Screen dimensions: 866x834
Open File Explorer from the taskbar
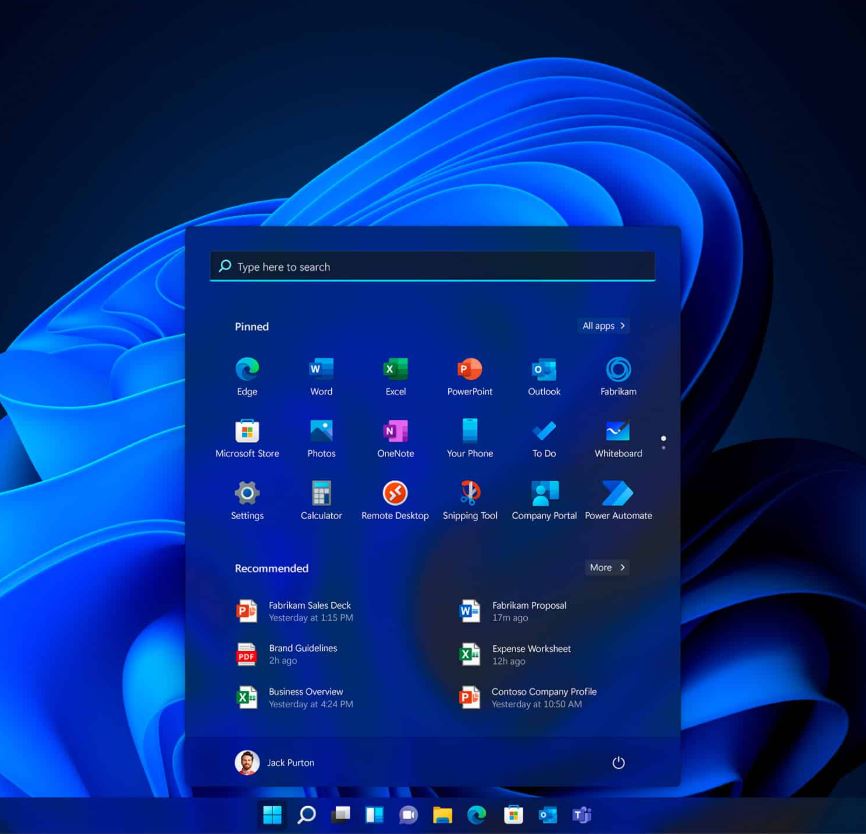point(442,815)
